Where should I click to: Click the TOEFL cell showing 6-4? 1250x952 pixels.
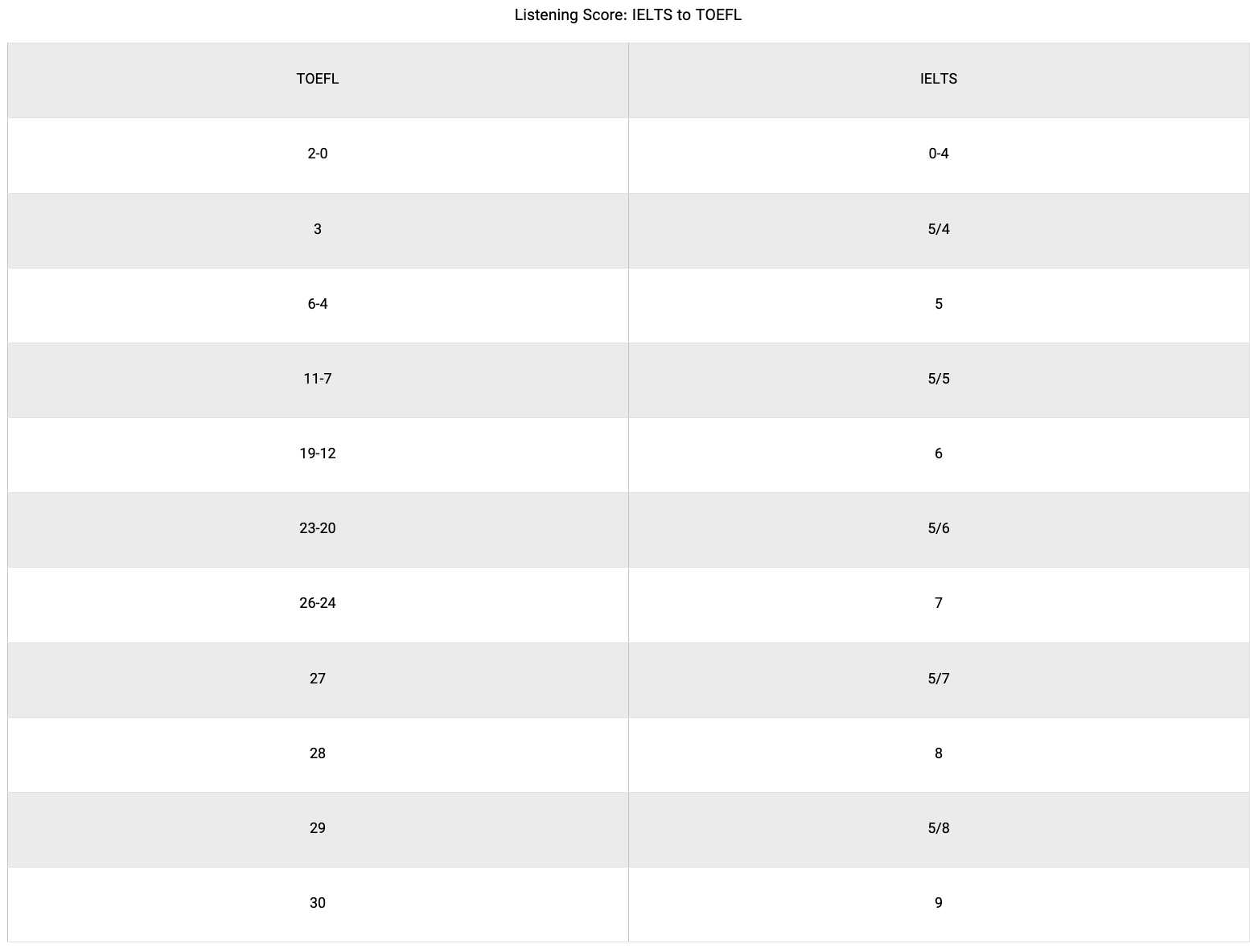tap(318, 304)
